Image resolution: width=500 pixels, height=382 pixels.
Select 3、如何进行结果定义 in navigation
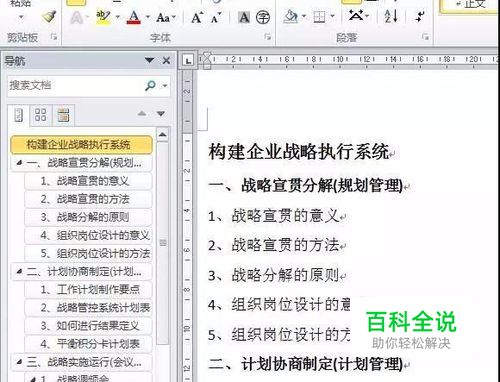pos(88,325)
